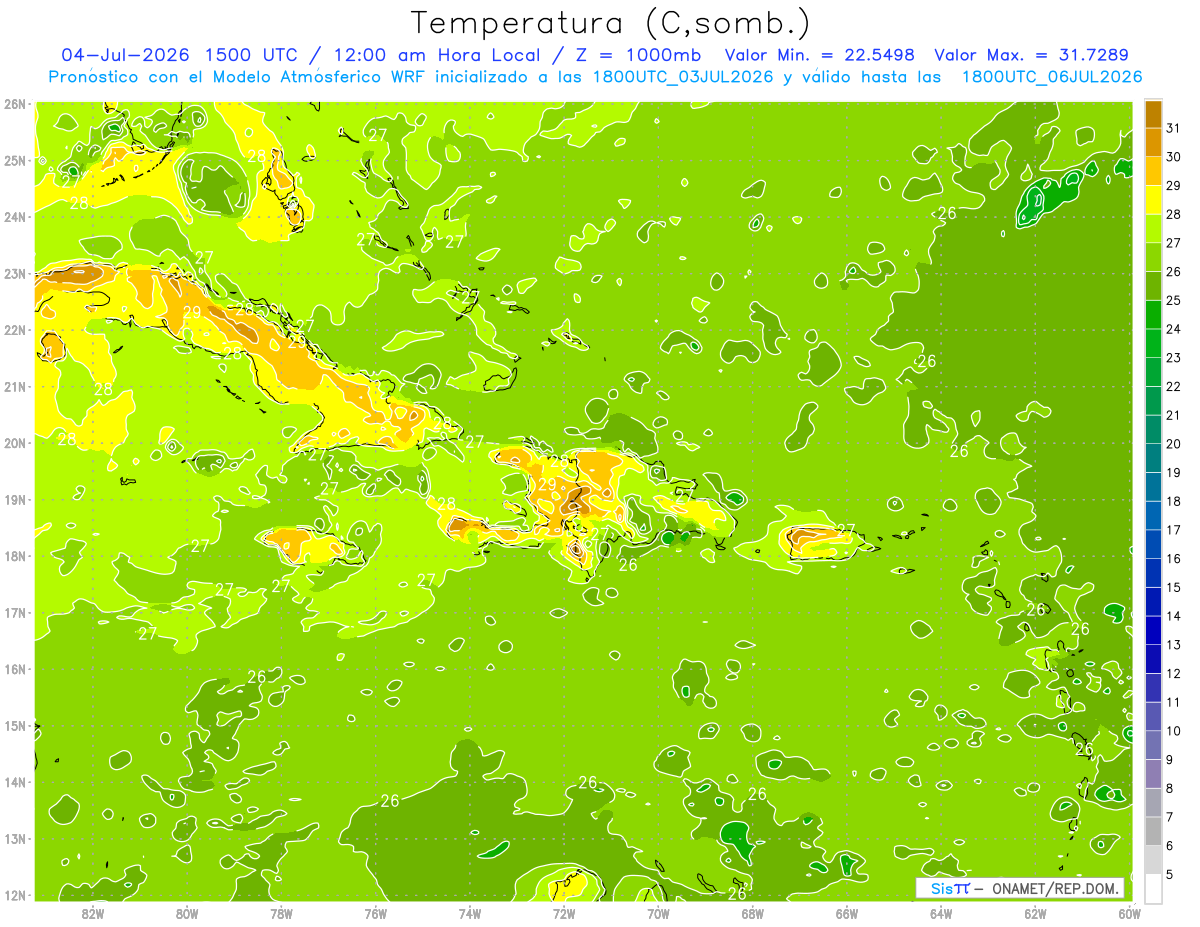Click the "22N" latitude label
The height and width of the screenshot is (927, 1200).
tap(14, 330)
